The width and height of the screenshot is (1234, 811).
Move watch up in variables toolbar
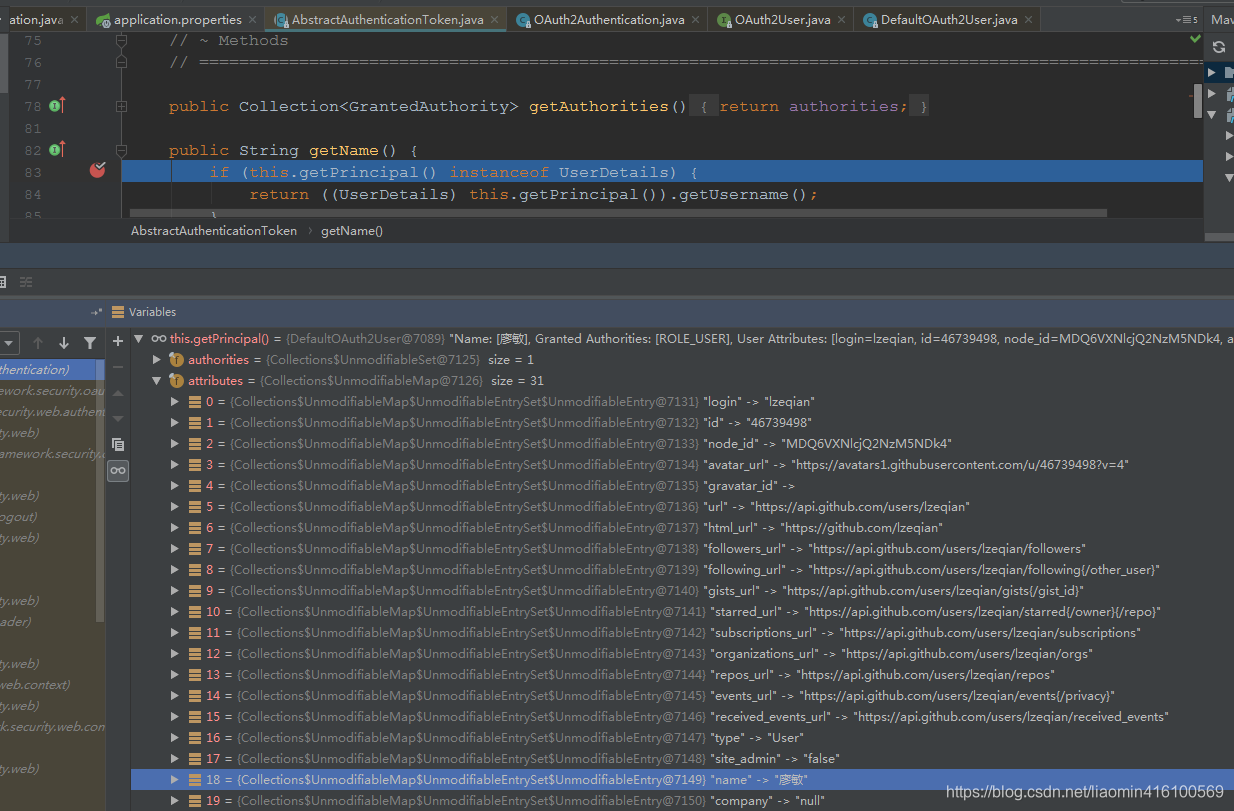(x=118, y=394)
